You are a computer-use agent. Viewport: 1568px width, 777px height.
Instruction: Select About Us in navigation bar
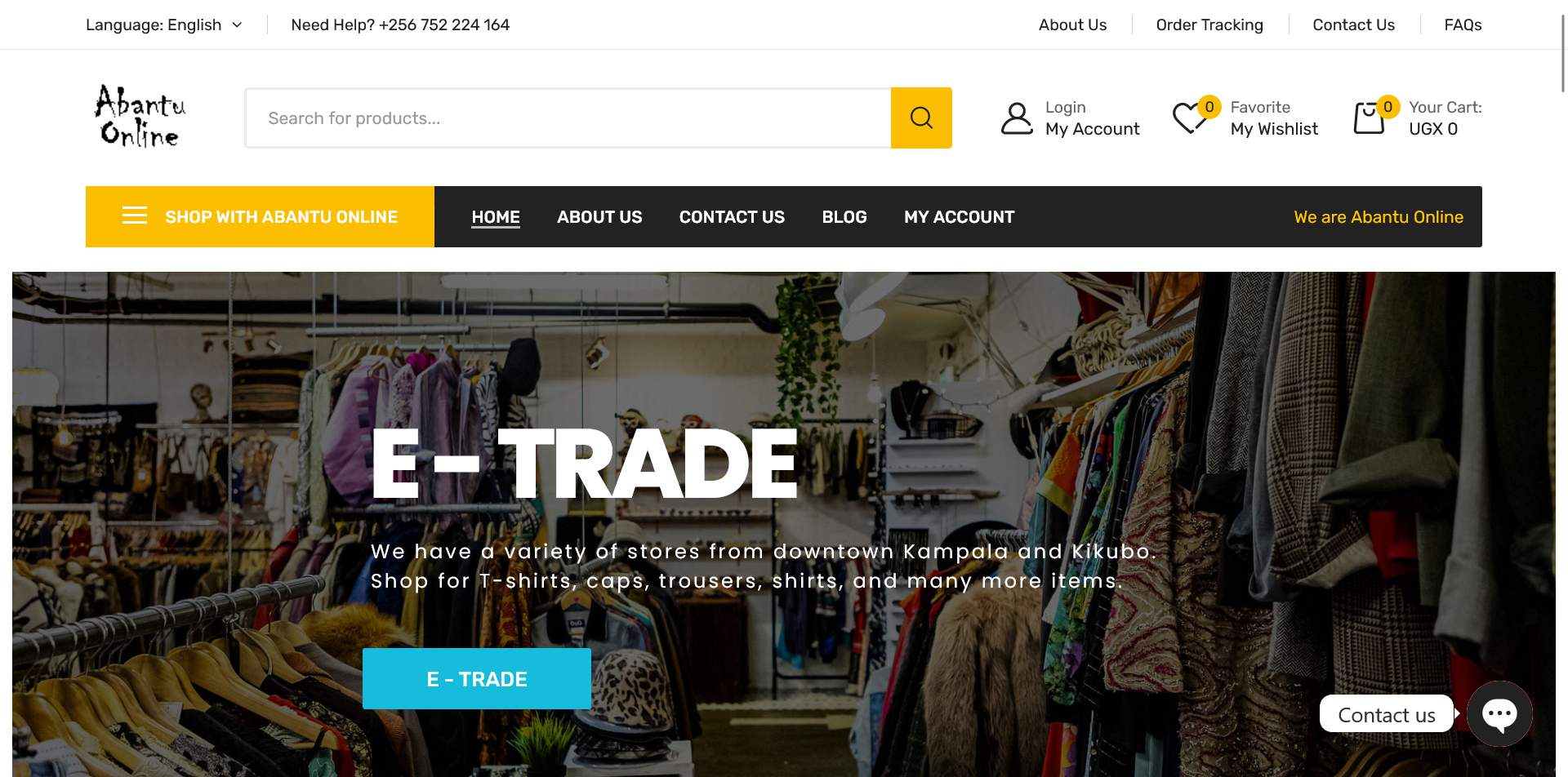[599, 217]
